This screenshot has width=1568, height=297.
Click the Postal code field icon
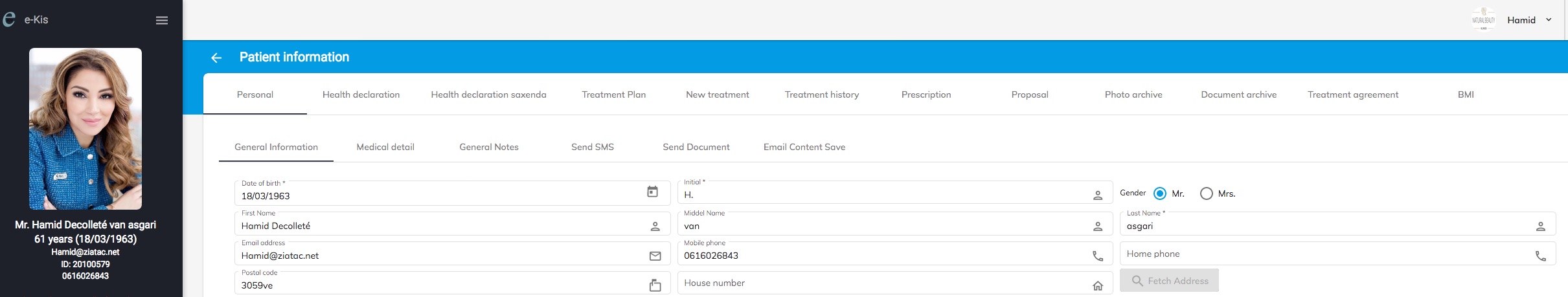tap(655, 285)
